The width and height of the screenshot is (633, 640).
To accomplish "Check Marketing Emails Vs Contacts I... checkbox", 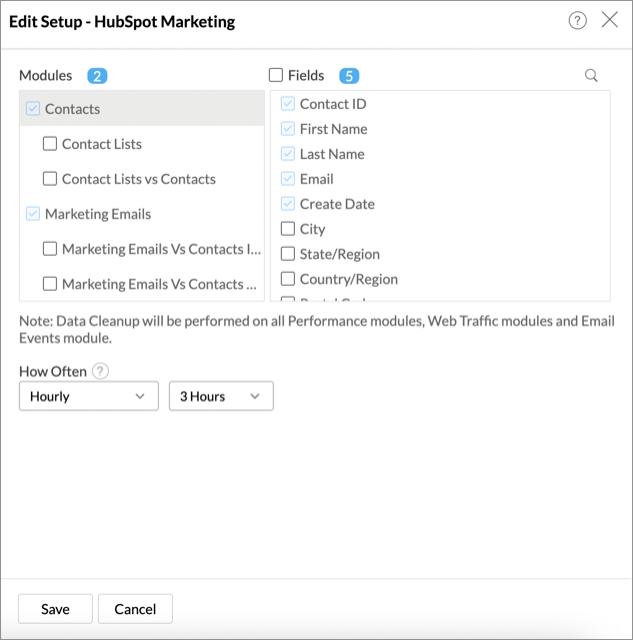I will [50, 249].
